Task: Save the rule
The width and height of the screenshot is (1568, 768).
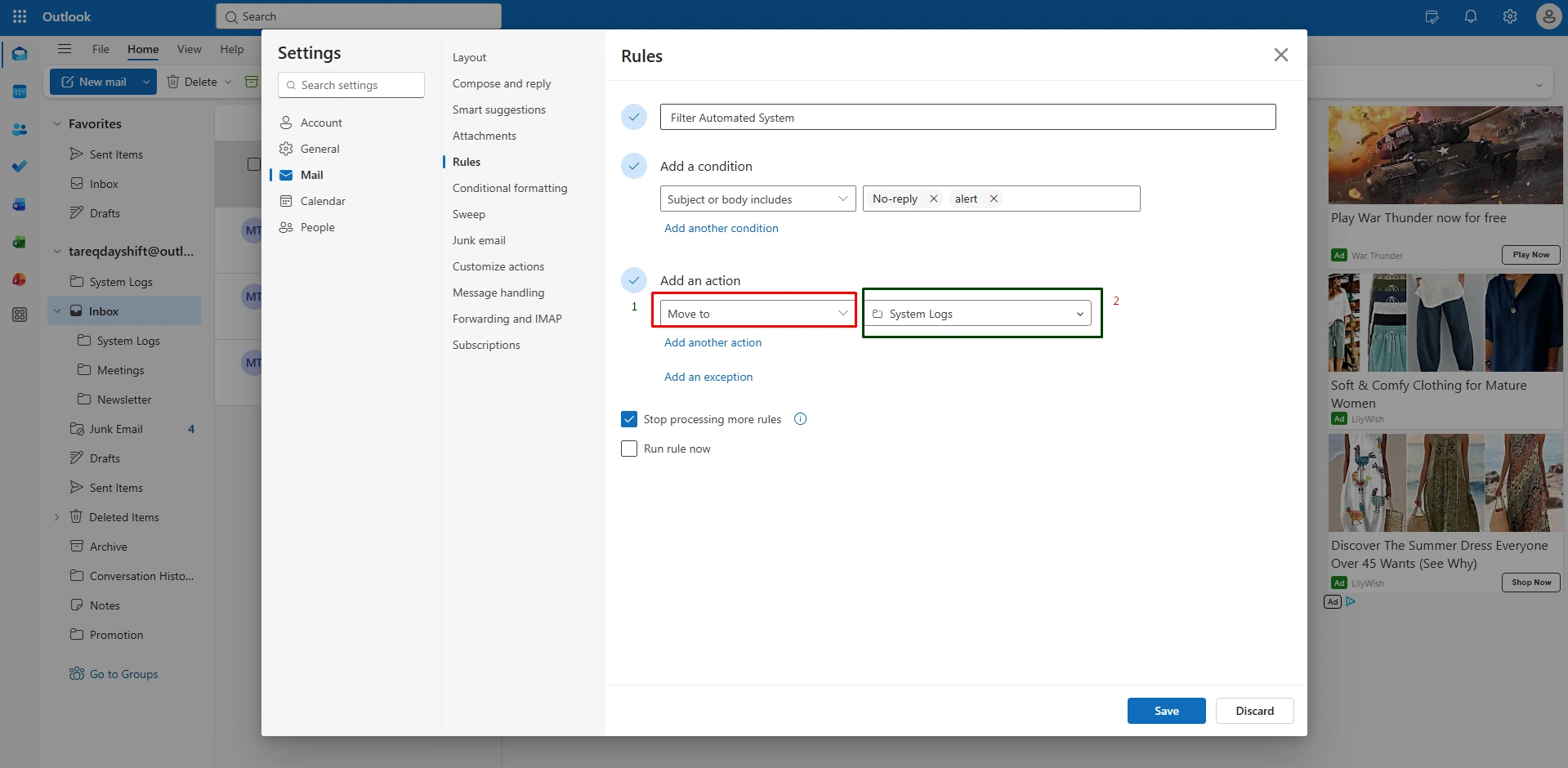Action: click(x=1166, y=711)
